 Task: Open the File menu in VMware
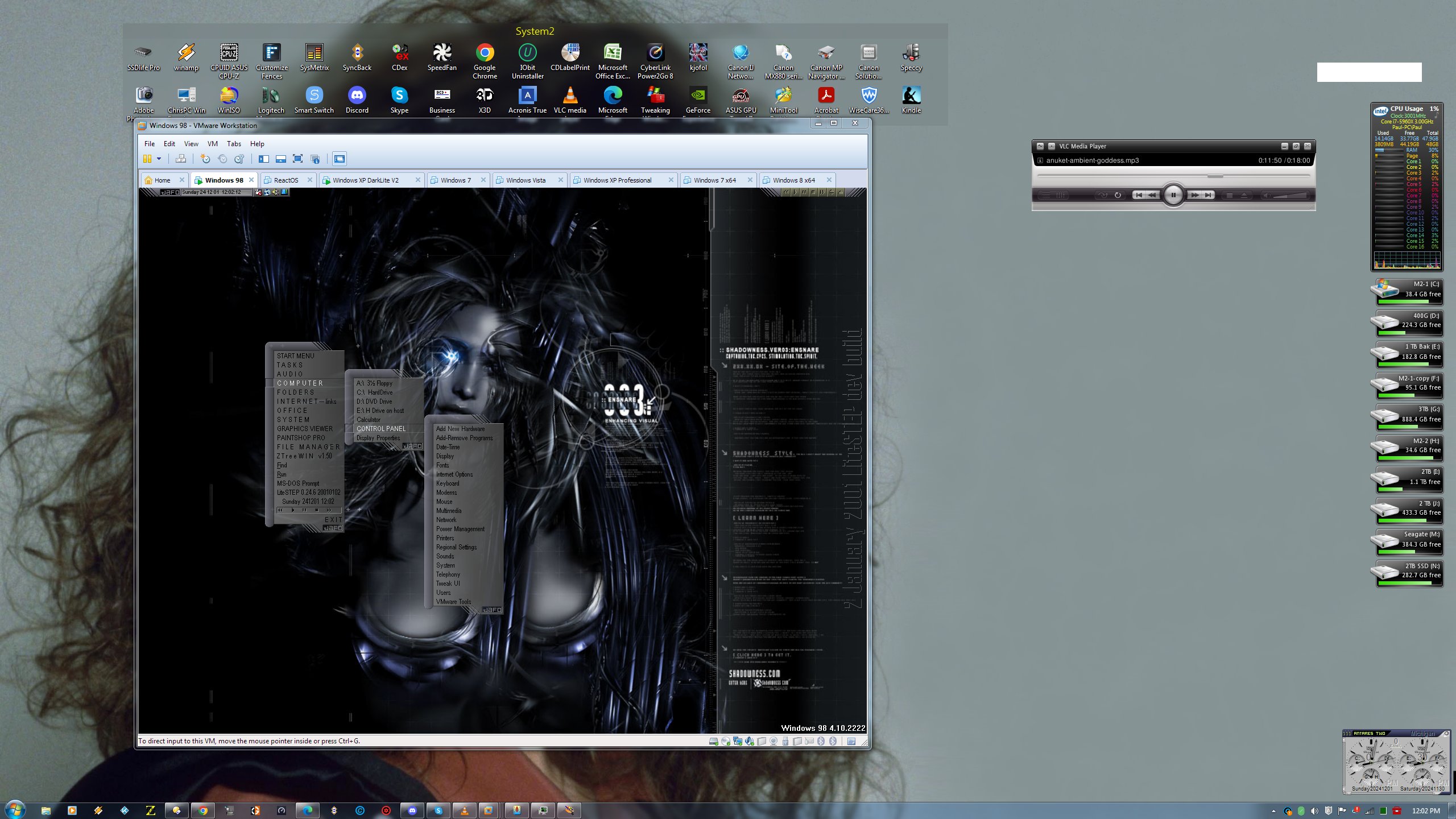[x=150, y=144]
